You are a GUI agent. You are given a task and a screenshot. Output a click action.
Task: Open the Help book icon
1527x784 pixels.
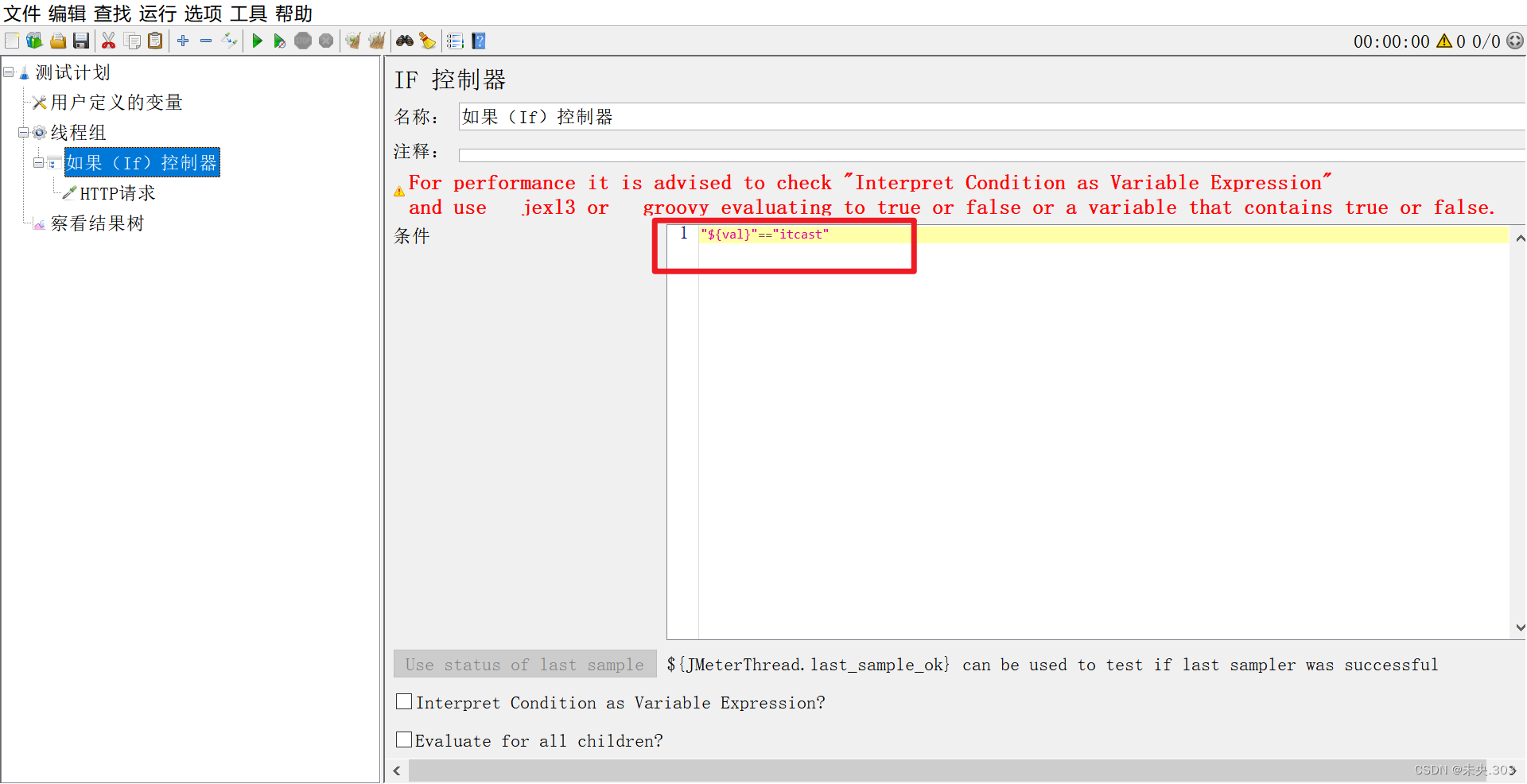click(x=479, y=41)
